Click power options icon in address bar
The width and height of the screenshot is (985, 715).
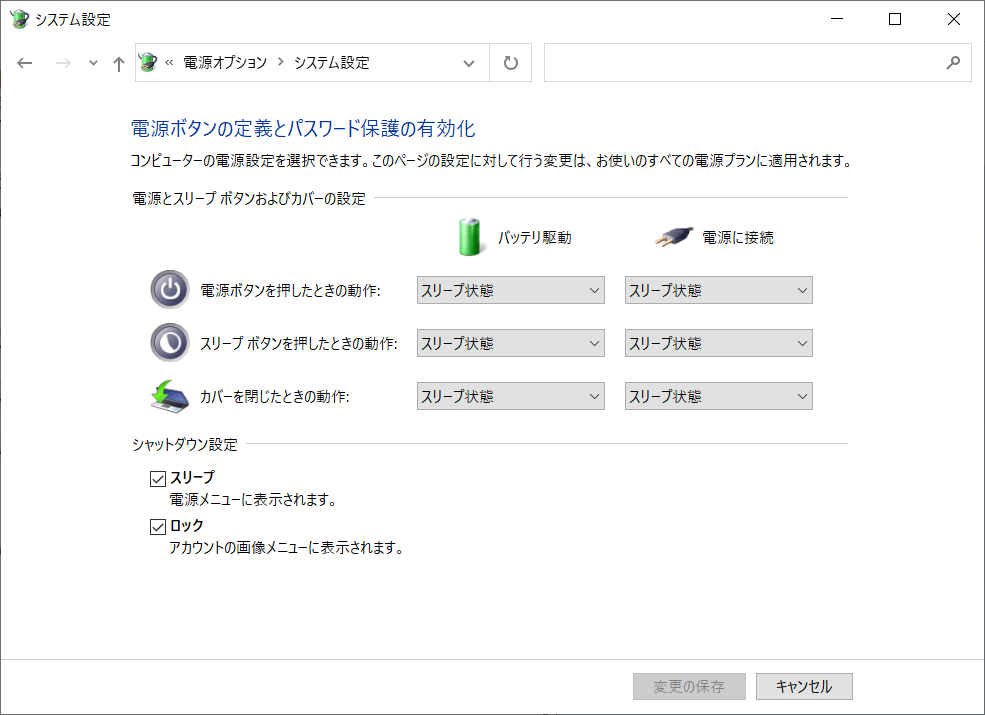[x=148, y=62]
